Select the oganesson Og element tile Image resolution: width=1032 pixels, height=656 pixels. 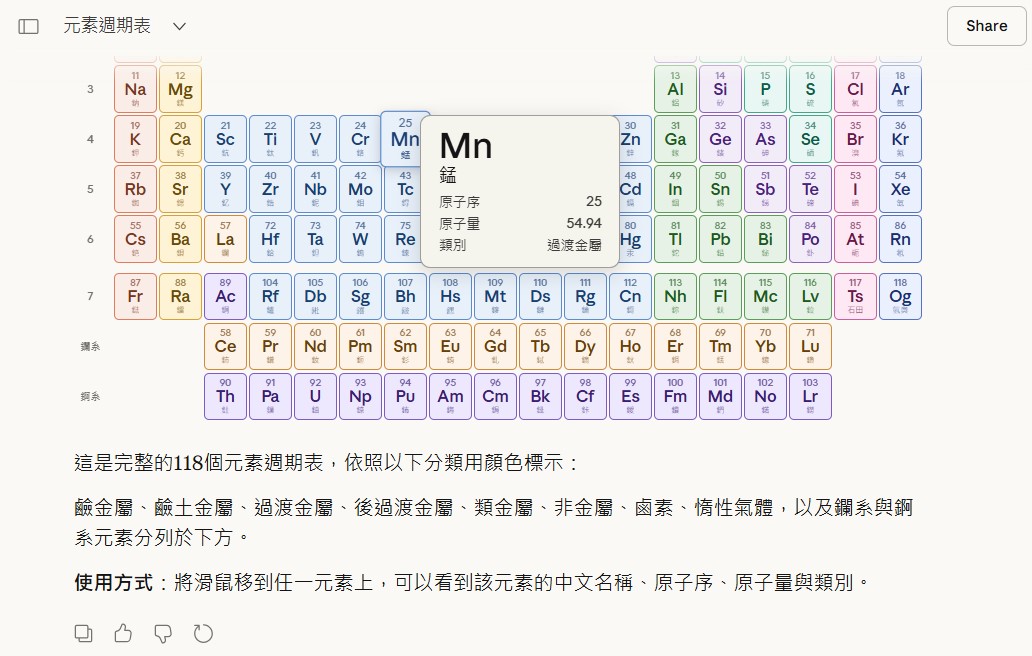[x=900, y=296]
